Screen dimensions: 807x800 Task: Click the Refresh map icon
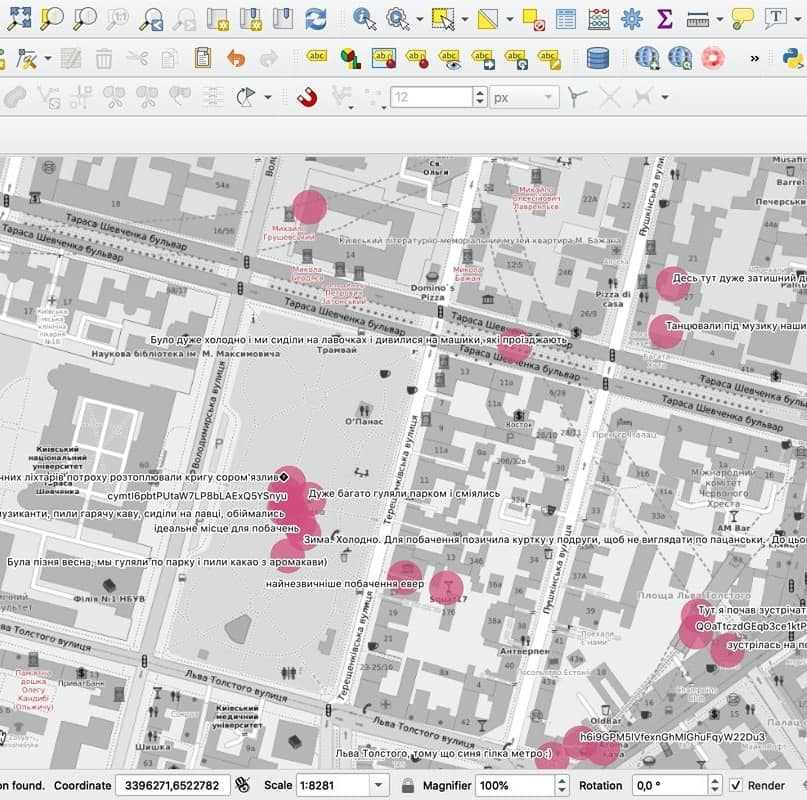(316, 18)
